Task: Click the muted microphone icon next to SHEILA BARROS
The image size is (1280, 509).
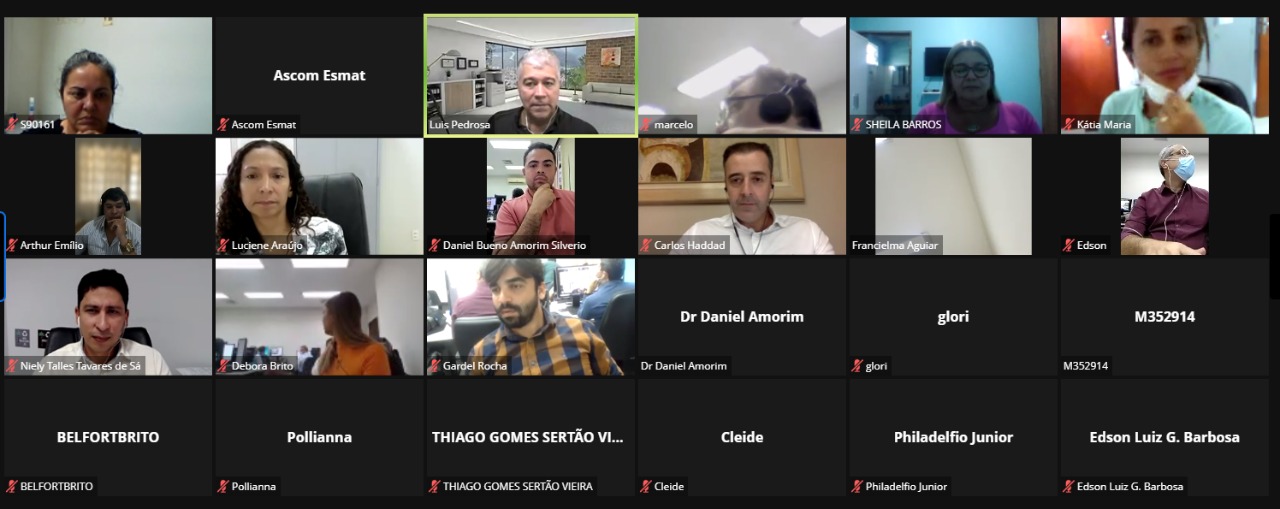Action: click(x=857, y=125)
